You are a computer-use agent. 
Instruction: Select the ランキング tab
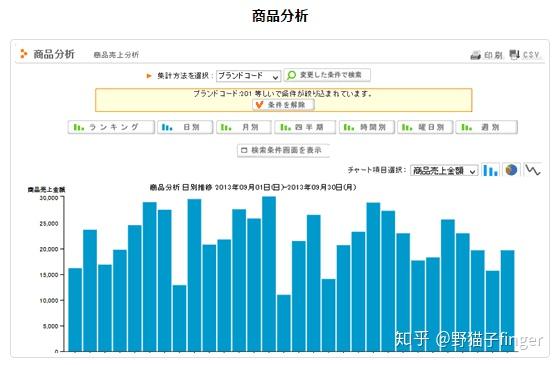(x=111, y=127)
